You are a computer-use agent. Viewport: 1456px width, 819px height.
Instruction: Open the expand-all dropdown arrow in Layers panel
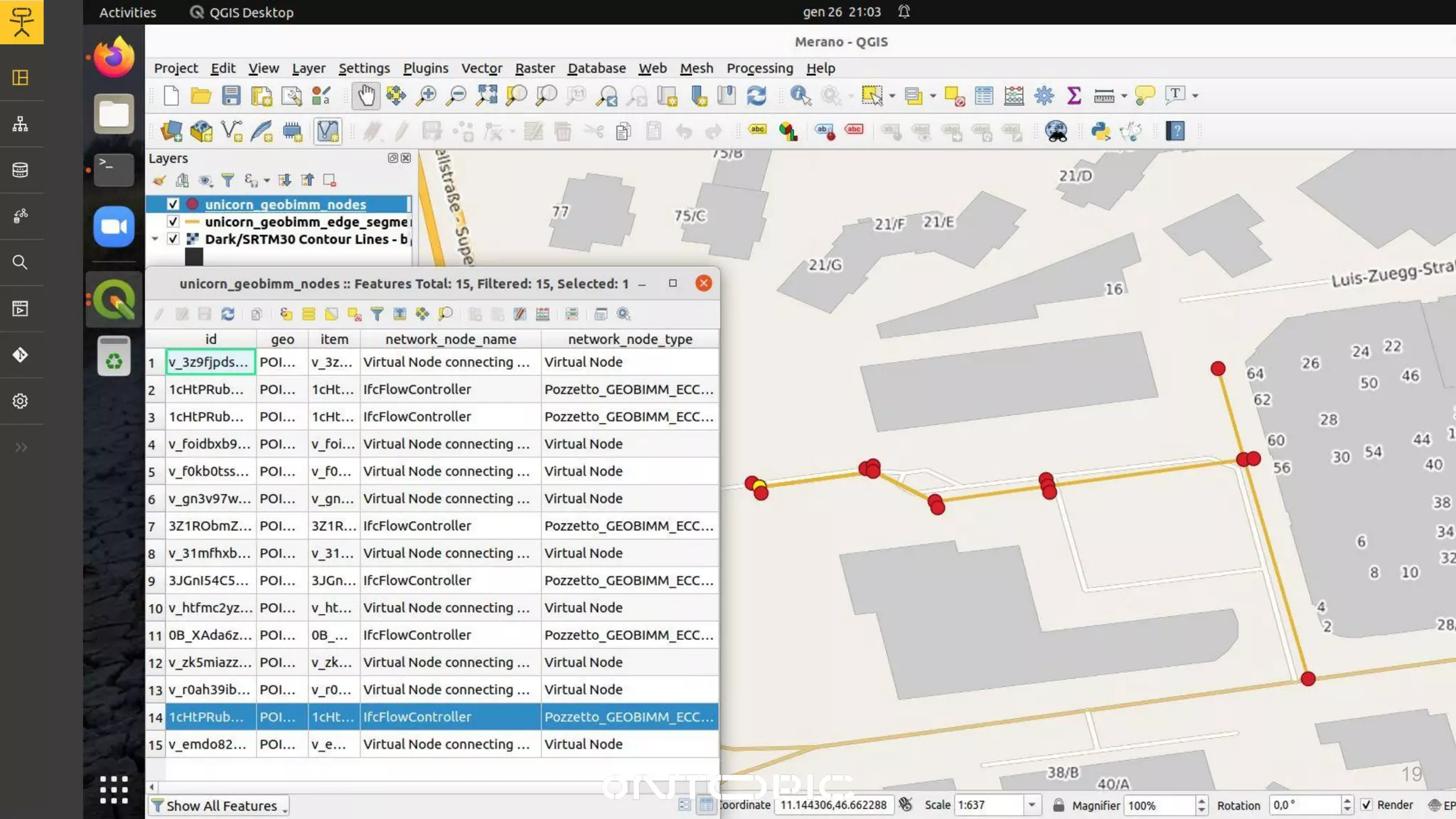[x=267, y=181]
